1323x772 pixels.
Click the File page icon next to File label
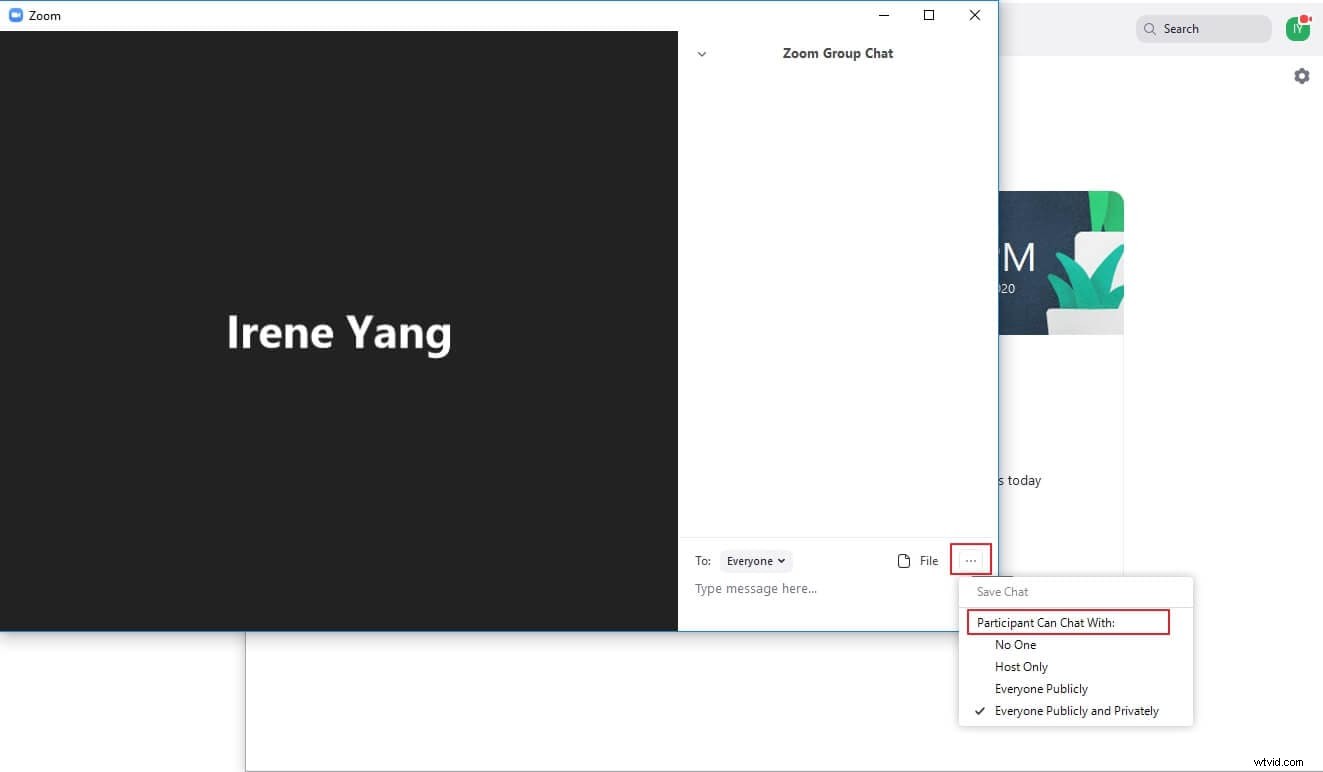coord(903,560)
